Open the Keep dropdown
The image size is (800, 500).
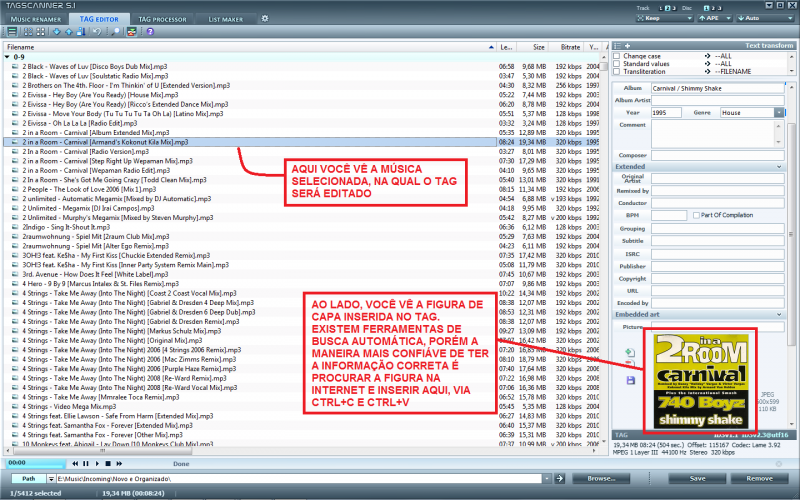coord(665,18)
